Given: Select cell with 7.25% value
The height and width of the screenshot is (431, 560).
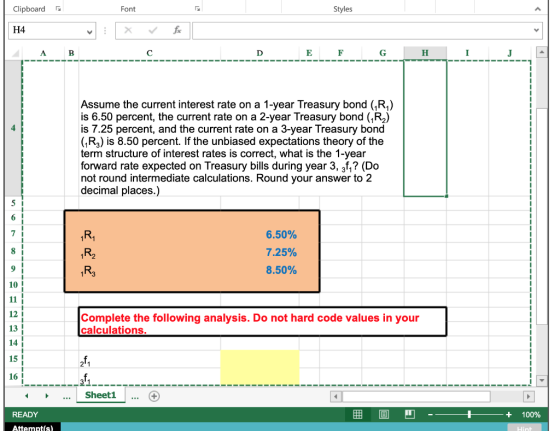Looking at the screenshot, I should [x=260, y=252].
